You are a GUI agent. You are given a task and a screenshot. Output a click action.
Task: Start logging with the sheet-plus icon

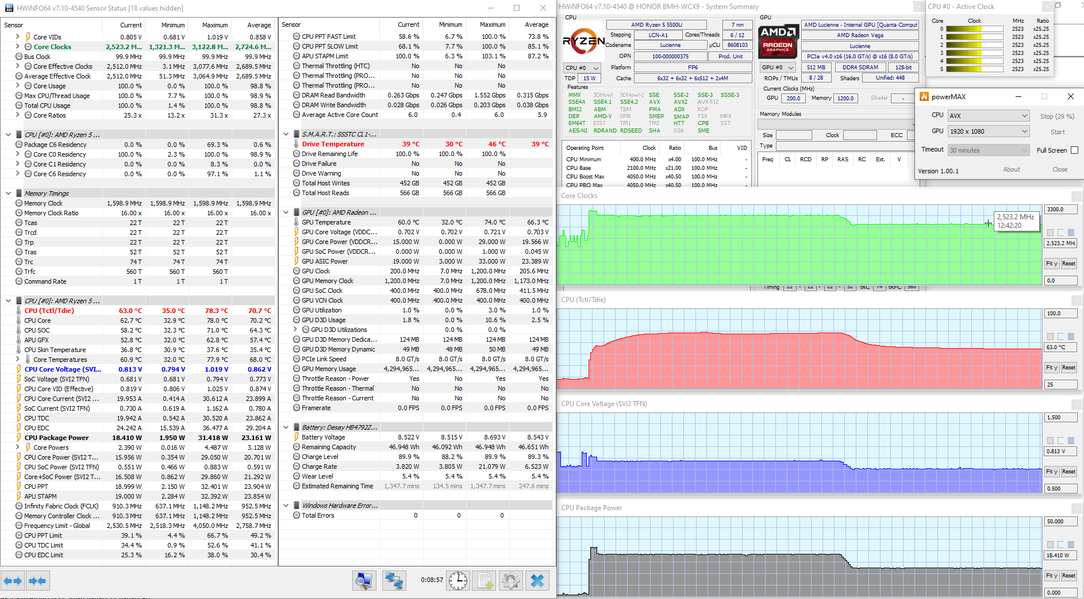click(x=485, y=580)
